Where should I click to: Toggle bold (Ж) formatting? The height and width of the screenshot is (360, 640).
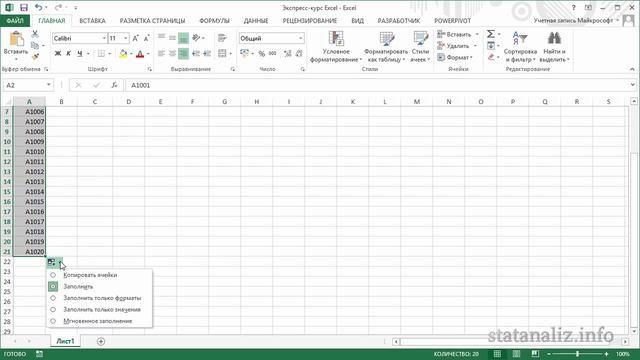click(x=58, y=53)
